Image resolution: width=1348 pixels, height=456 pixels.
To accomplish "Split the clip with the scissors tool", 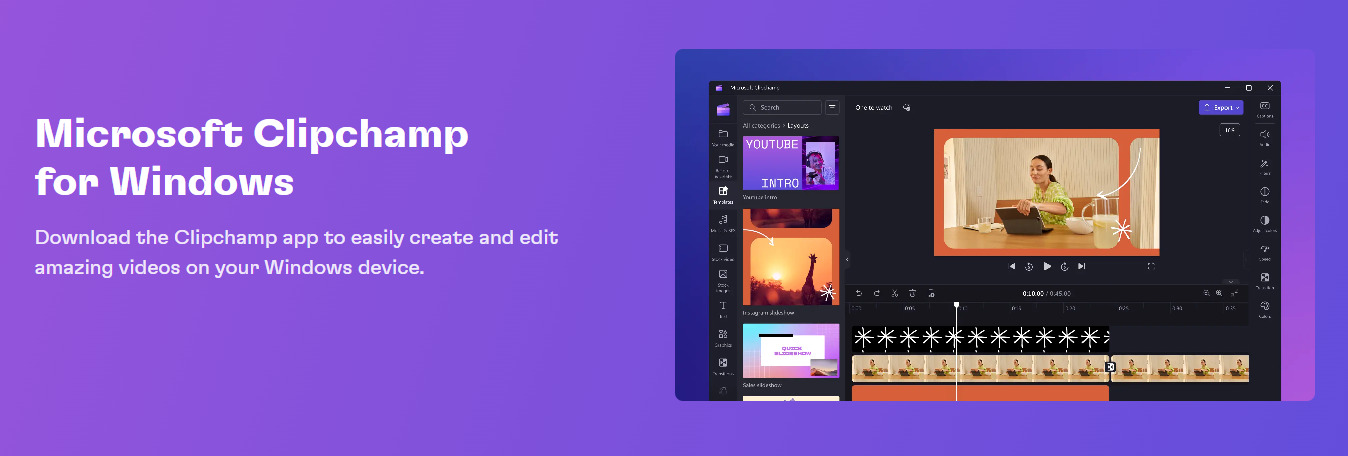I will [x=895, y=293].
